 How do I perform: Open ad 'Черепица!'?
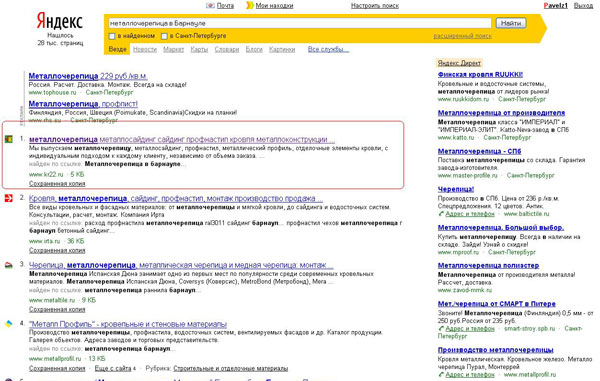point(456,189)
